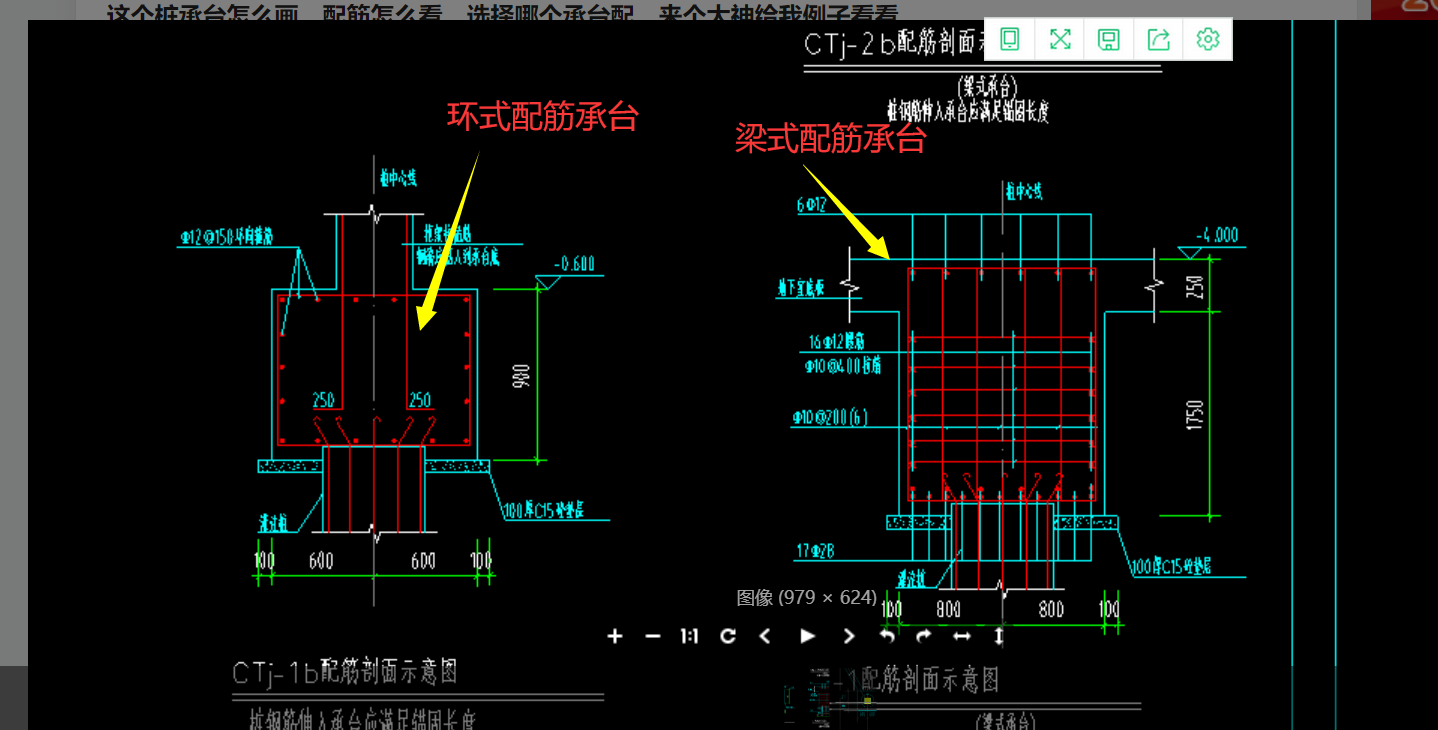This screenshot has width=1438, height=730.
Task: Go to the next image with the right chevron
Action: pyautogui.click(x=850, y=636)
